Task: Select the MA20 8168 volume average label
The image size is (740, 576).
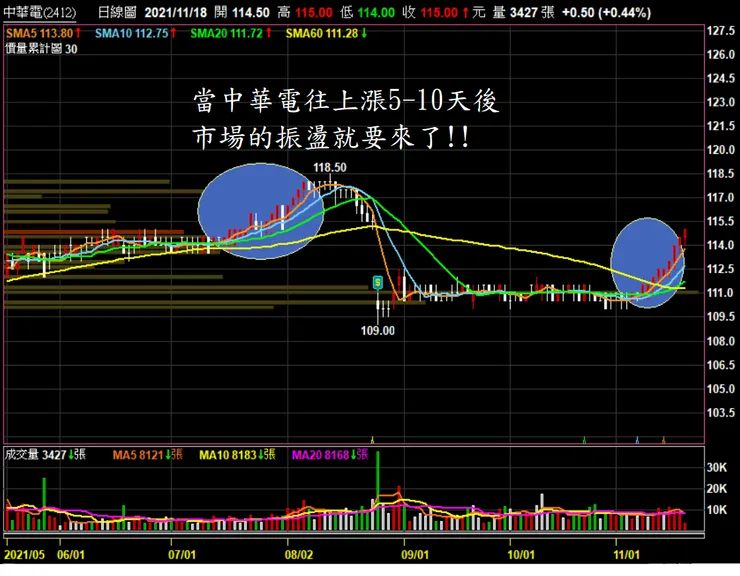Action: point(329,455)
